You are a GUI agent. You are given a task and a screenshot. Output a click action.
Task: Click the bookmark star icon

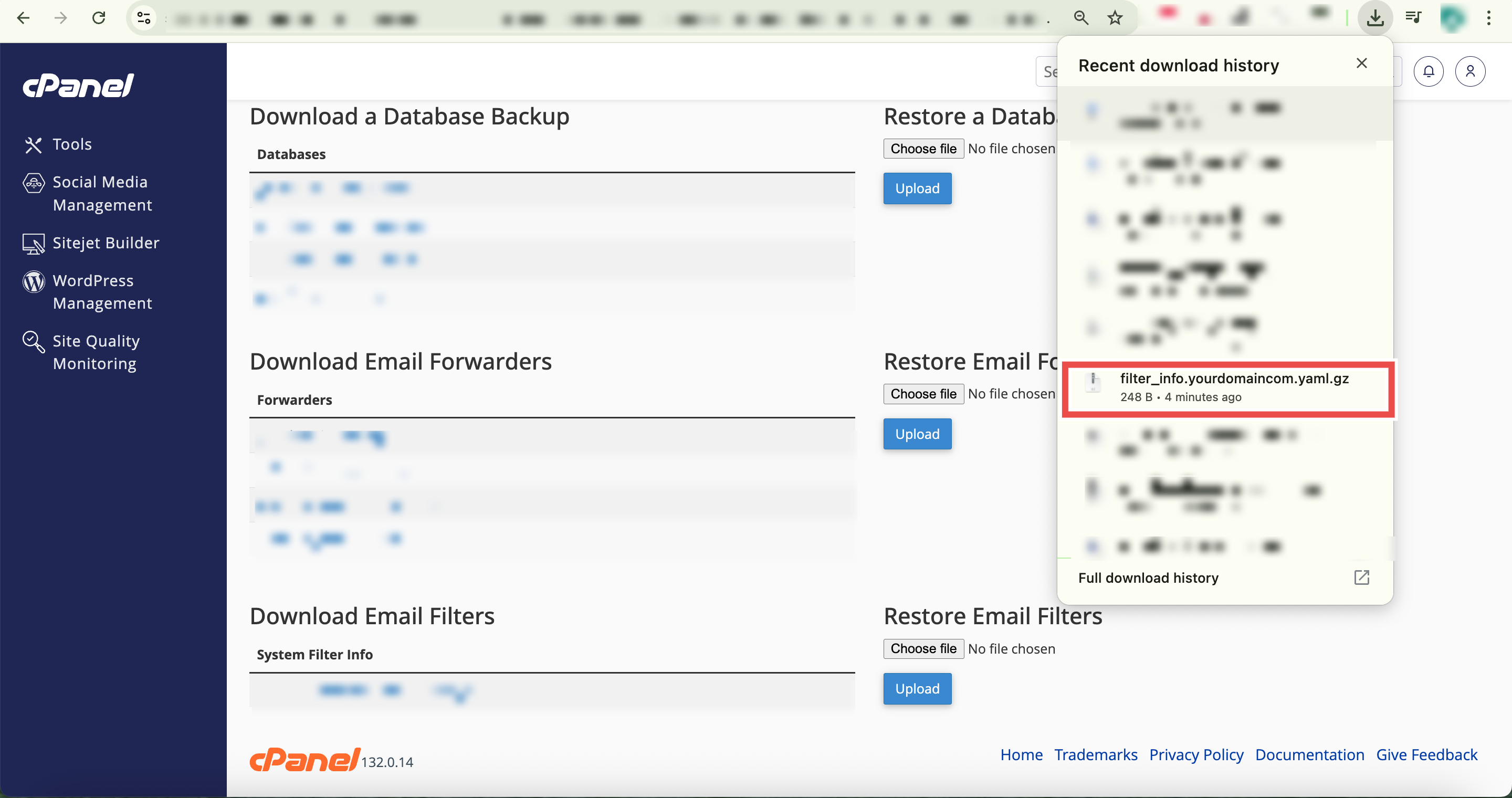click(1115, 18)
